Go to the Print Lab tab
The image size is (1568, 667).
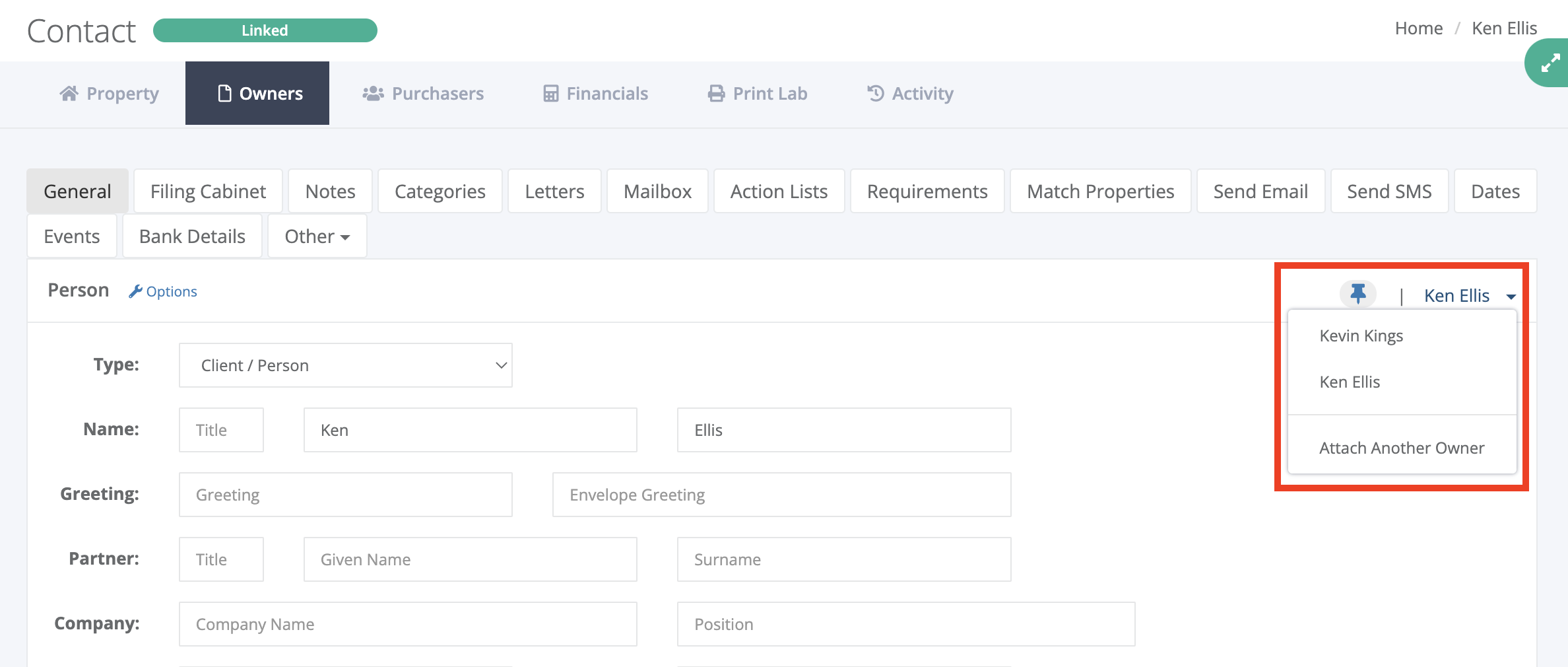pos(758,93)
